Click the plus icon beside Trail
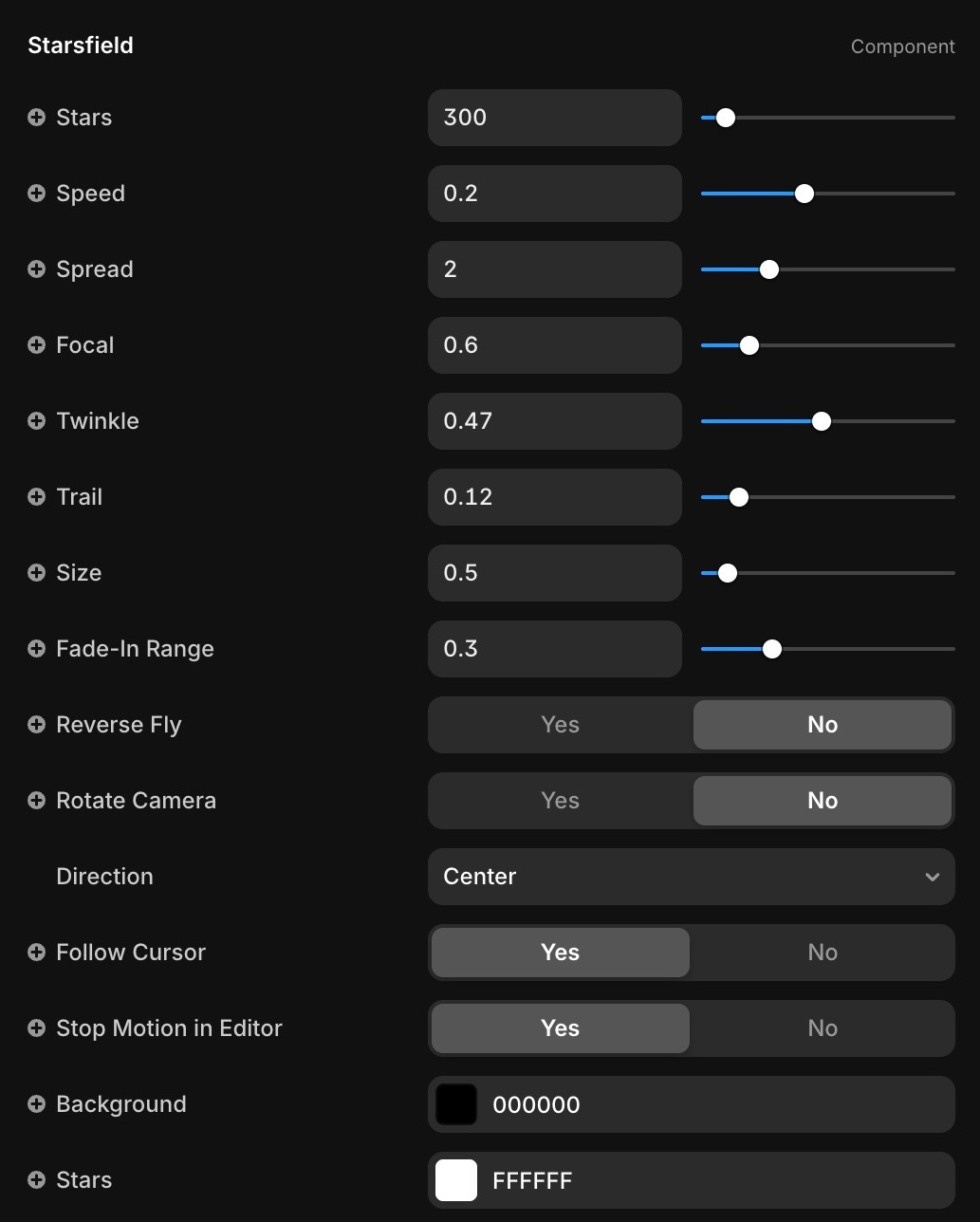The image size is (980, 1222). click(x=36, y=497)
